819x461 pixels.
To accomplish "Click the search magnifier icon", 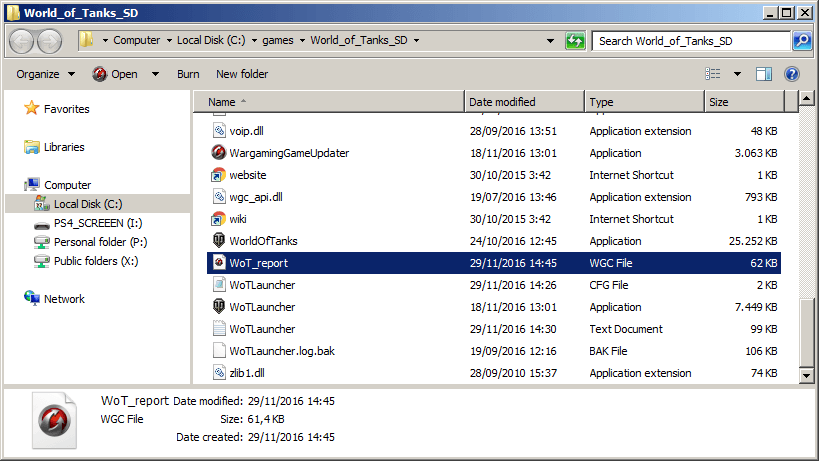I will 802,41.
